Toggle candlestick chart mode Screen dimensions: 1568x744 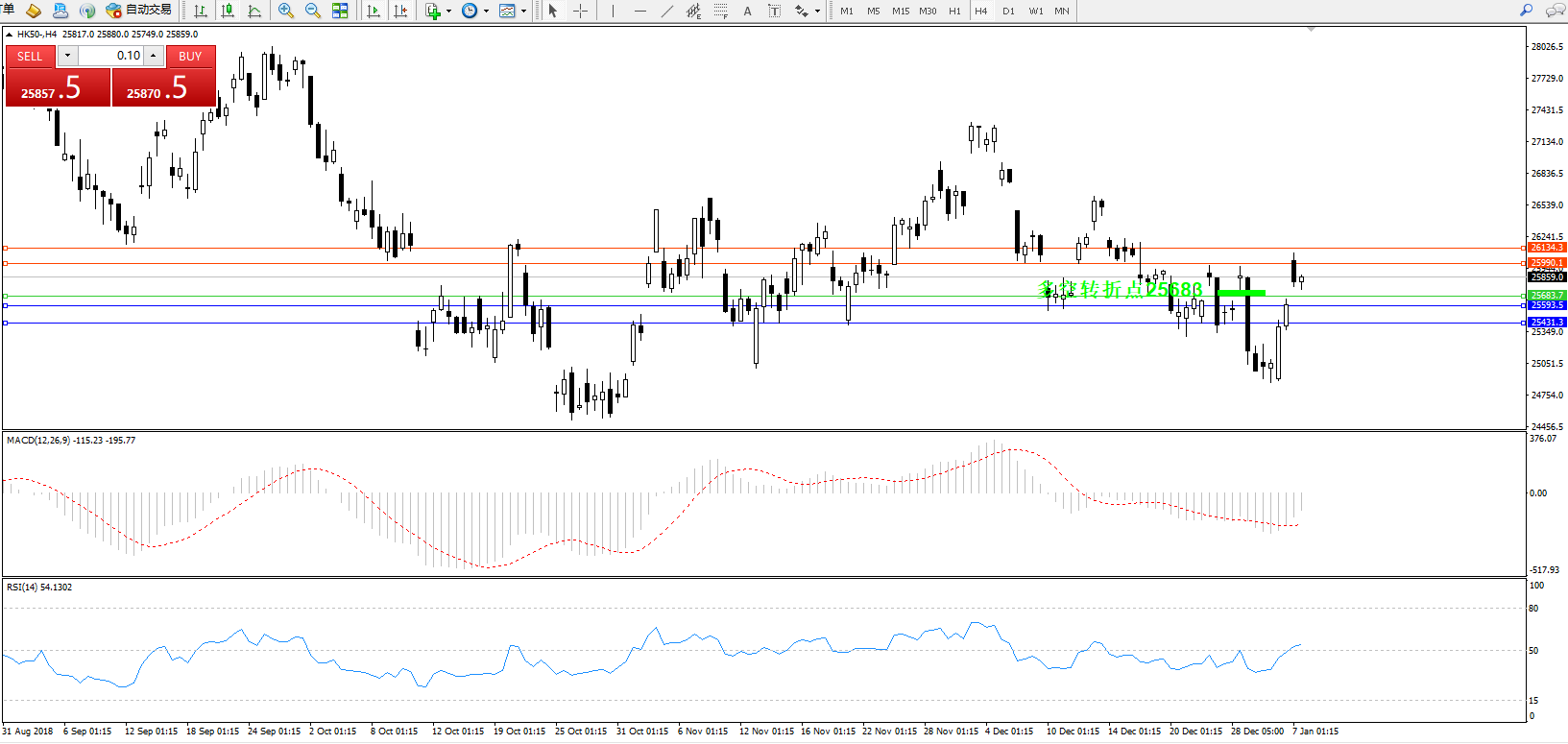click(x=228, y=11)
